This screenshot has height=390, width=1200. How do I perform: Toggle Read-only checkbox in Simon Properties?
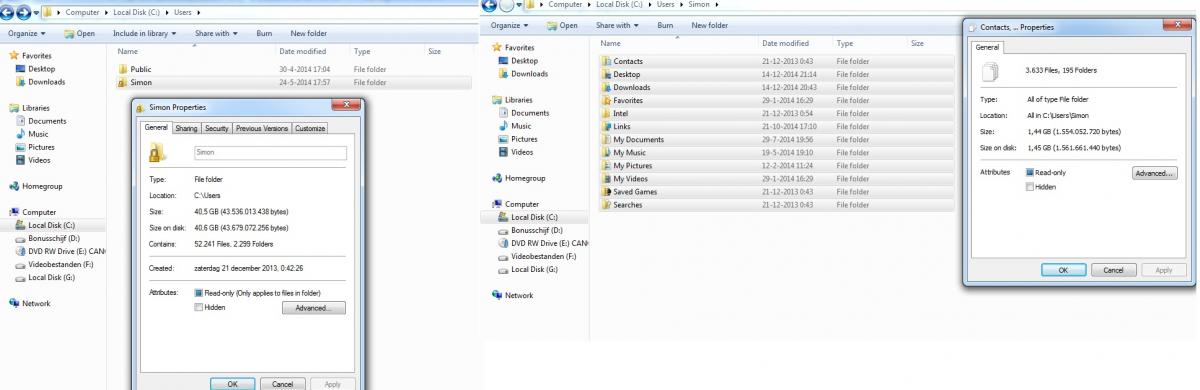pyautogui.click(x=198, y=293)
